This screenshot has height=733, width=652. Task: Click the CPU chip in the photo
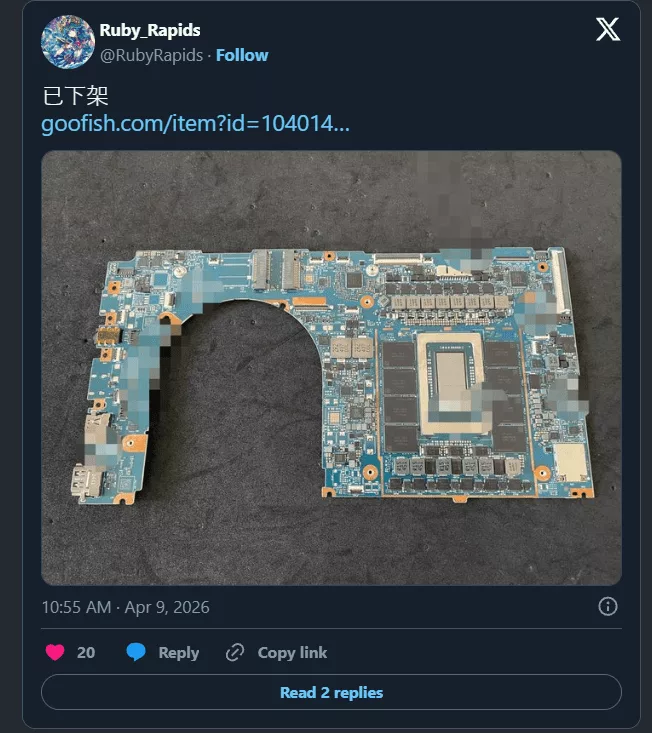tap(452, 382)
